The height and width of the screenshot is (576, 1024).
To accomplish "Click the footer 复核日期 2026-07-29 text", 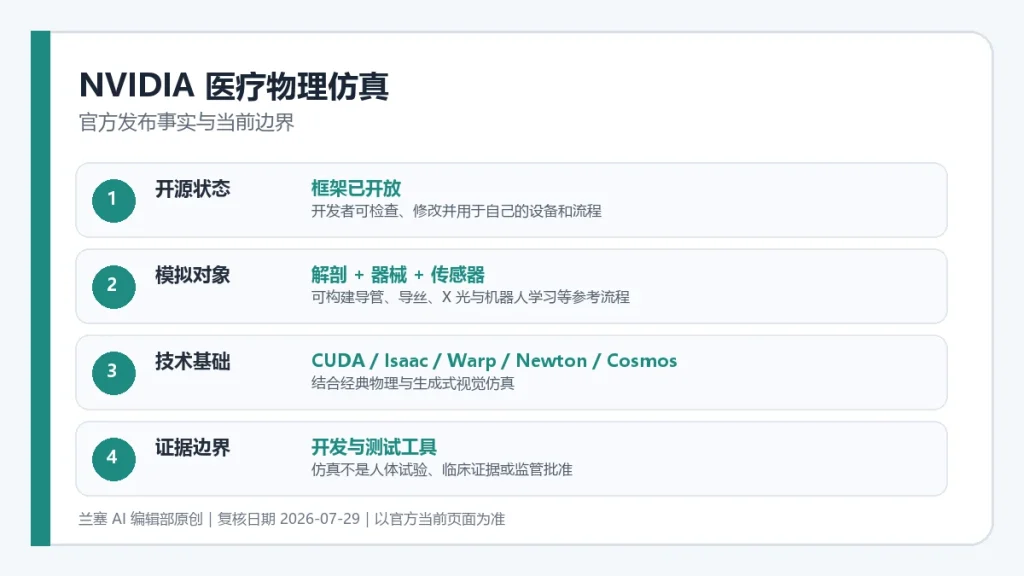I will tap(289, 519).
